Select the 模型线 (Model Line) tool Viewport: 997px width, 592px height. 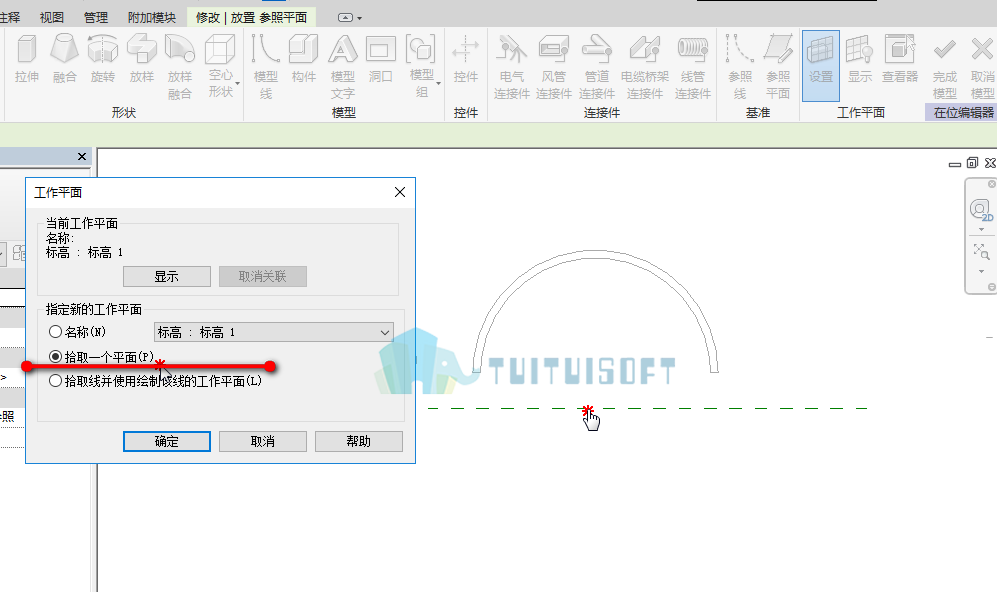(x=266, y=67)
